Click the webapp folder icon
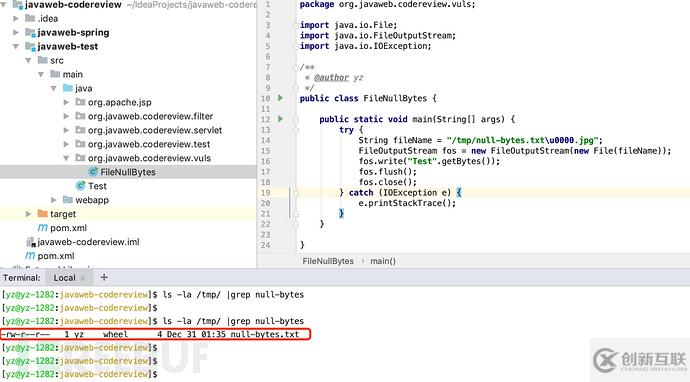The height and width of the screenshot is (382, 690). 68,199
